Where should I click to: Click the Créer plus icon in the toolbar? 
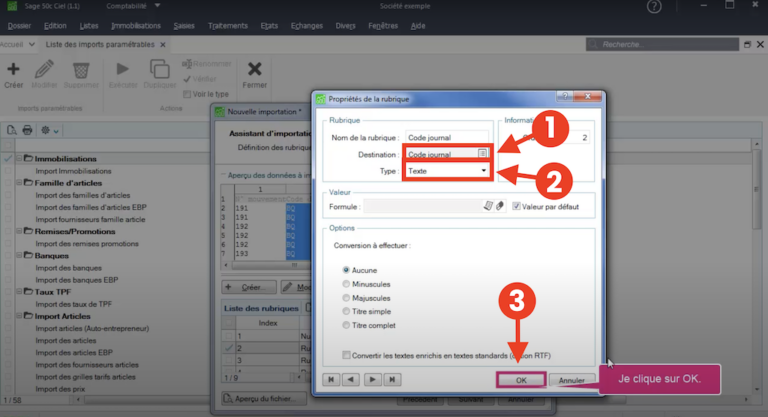tap(14, 69)
